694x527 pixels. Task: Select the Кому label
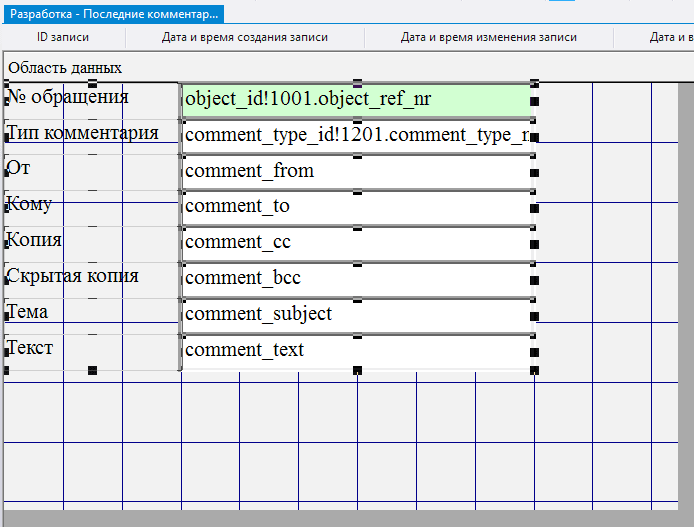point(29,204)
